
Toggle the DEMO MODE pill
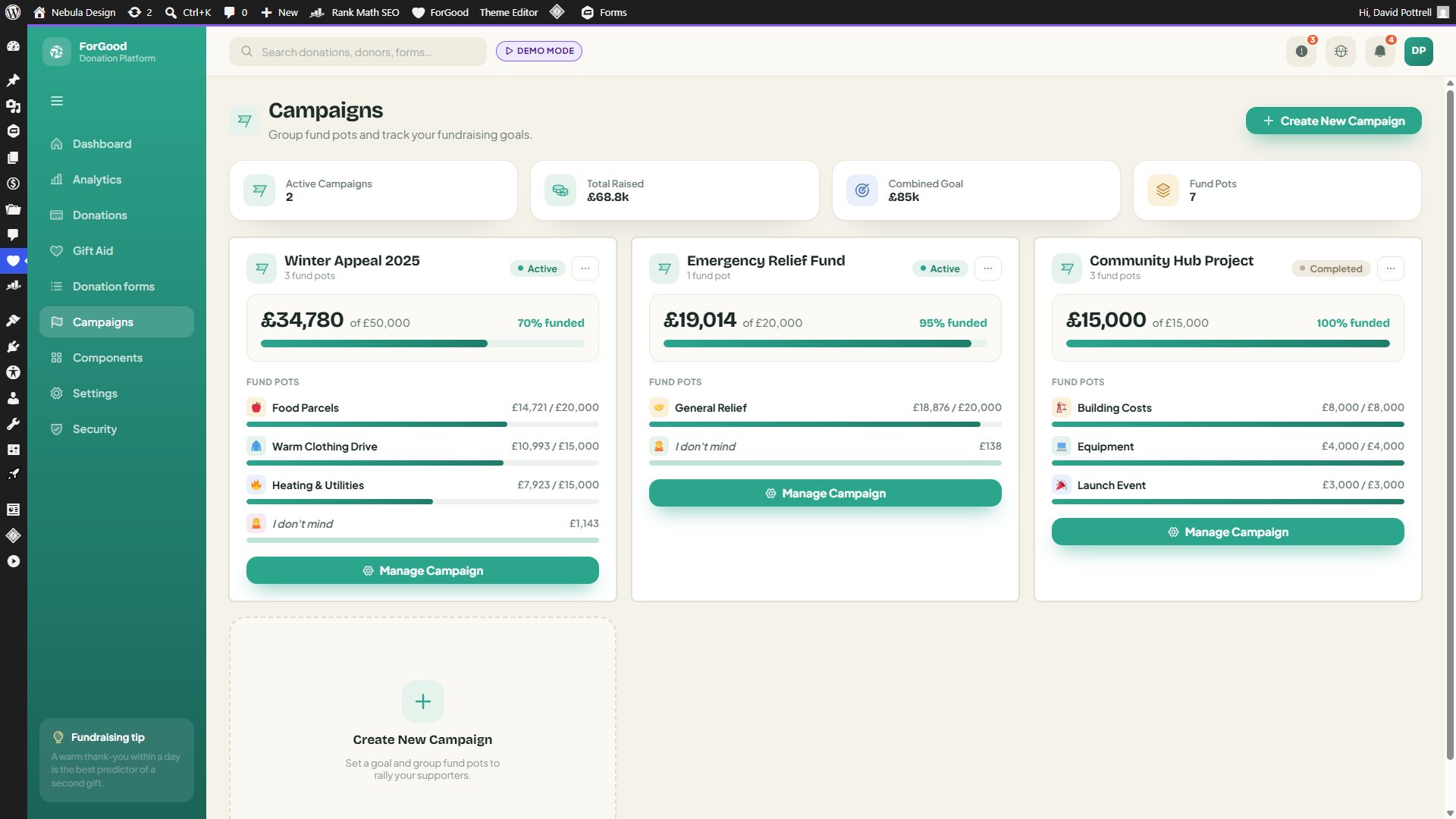point(539,51)
